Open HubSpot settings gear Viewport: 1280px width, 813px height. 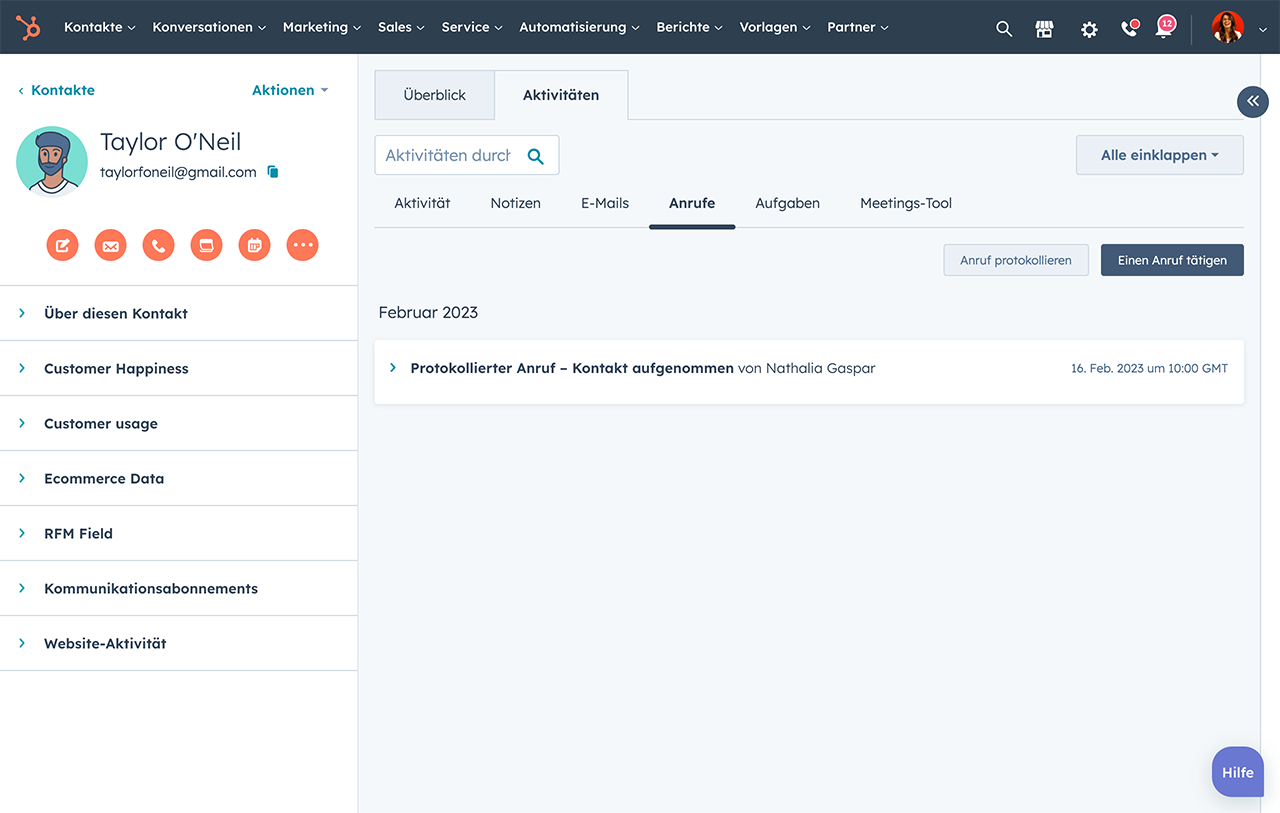(1088, 29)
